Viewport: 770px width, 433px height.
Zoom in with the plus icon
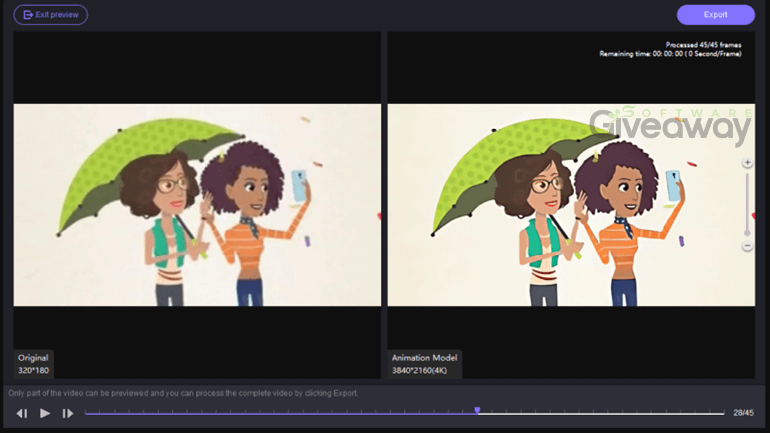point(747,163)
